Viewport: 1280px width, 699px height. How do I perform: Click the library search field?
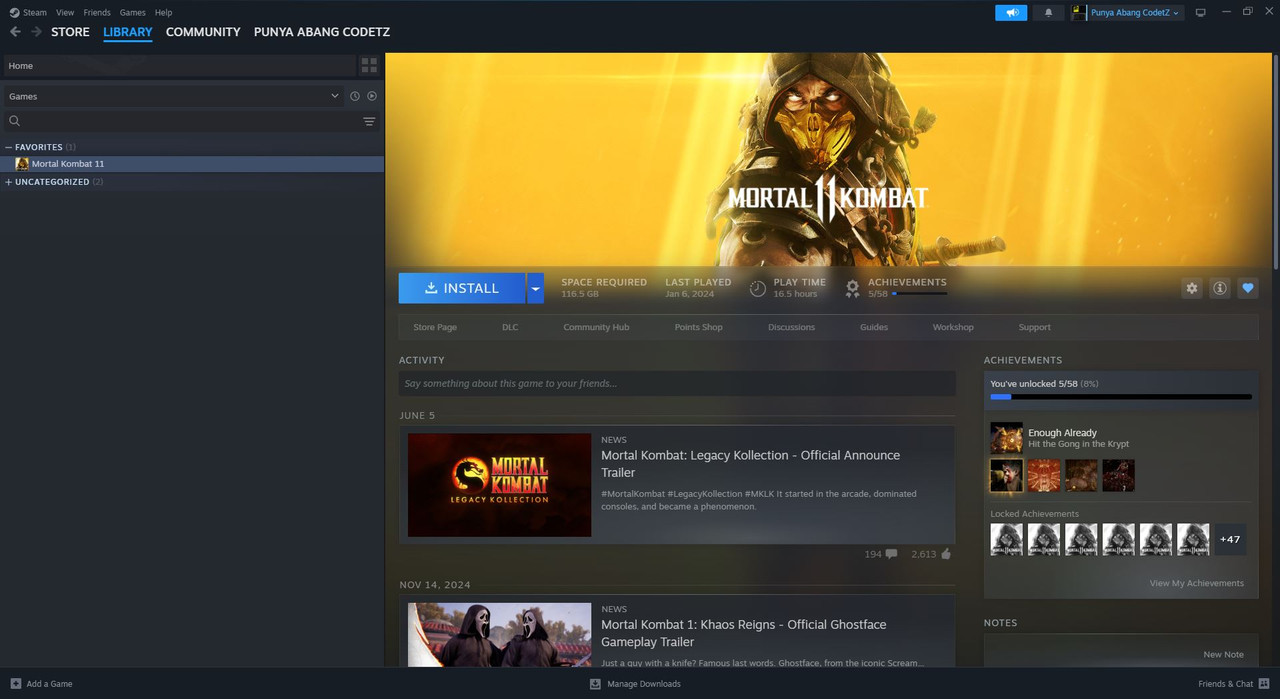(180, 121)
